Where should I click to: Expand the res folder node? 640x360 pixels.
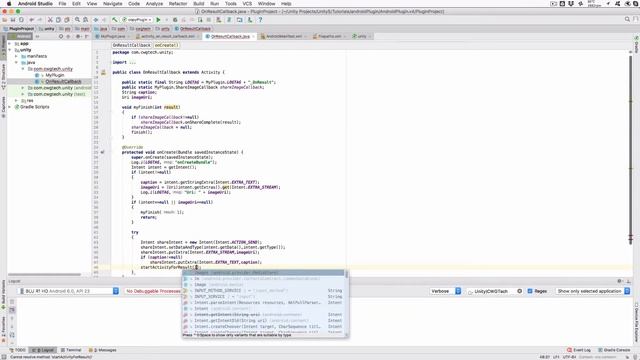(x=16, y=100)
